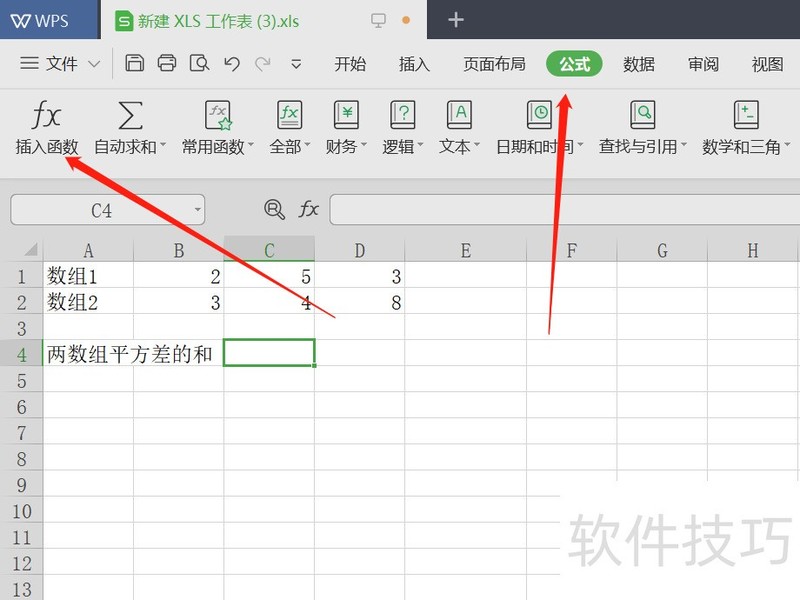Click the Print icon in quick toolbar
The image size is (800, 600).
[x=167, y=64]
